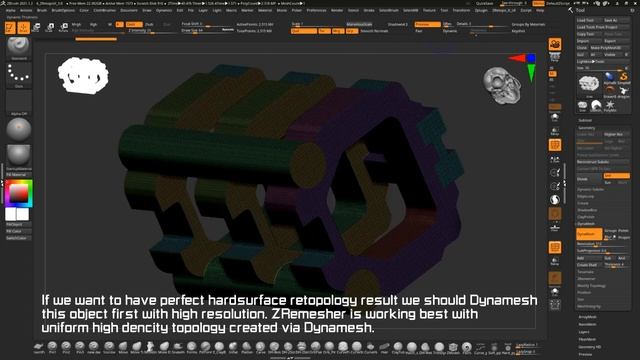
Task: Select the Flatten brush in bottom row
Action: 247,347
